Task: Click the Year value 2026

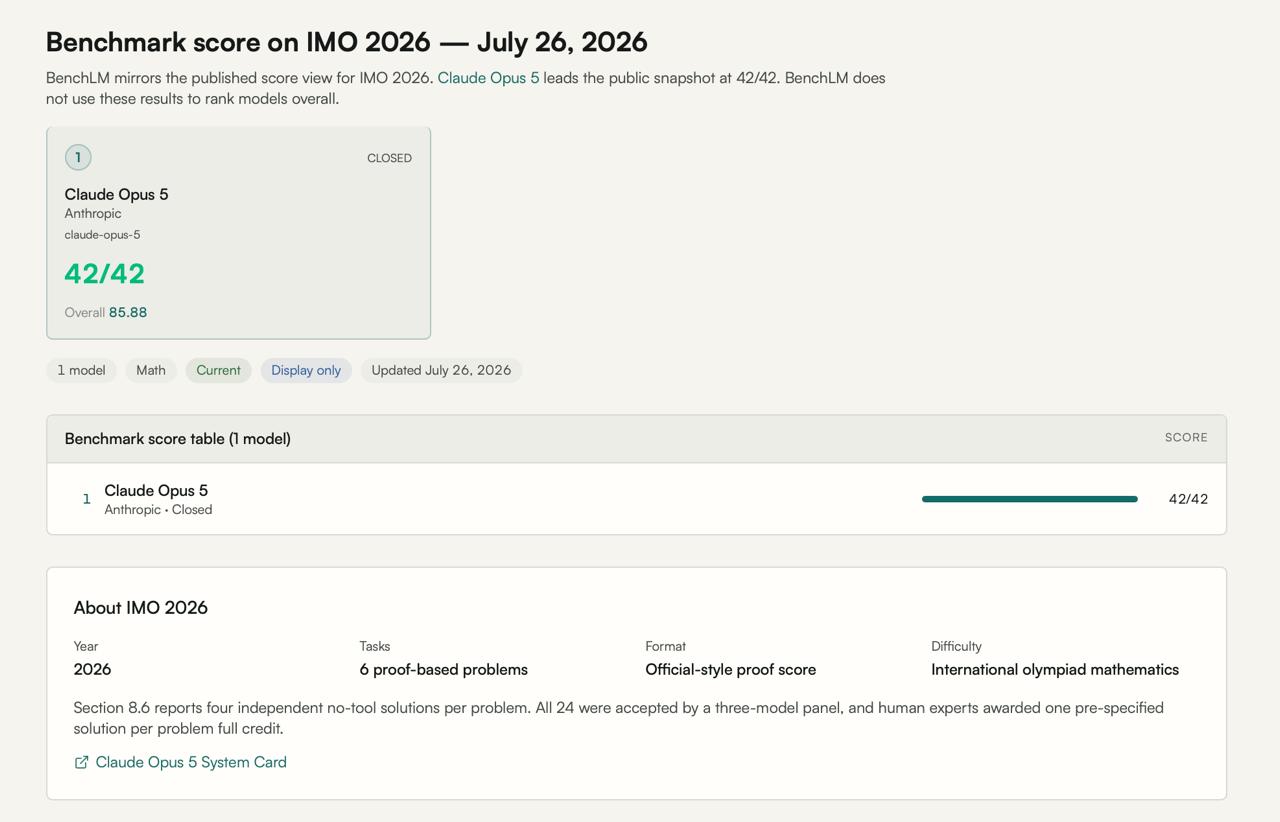Action: [x=92, y=669]
